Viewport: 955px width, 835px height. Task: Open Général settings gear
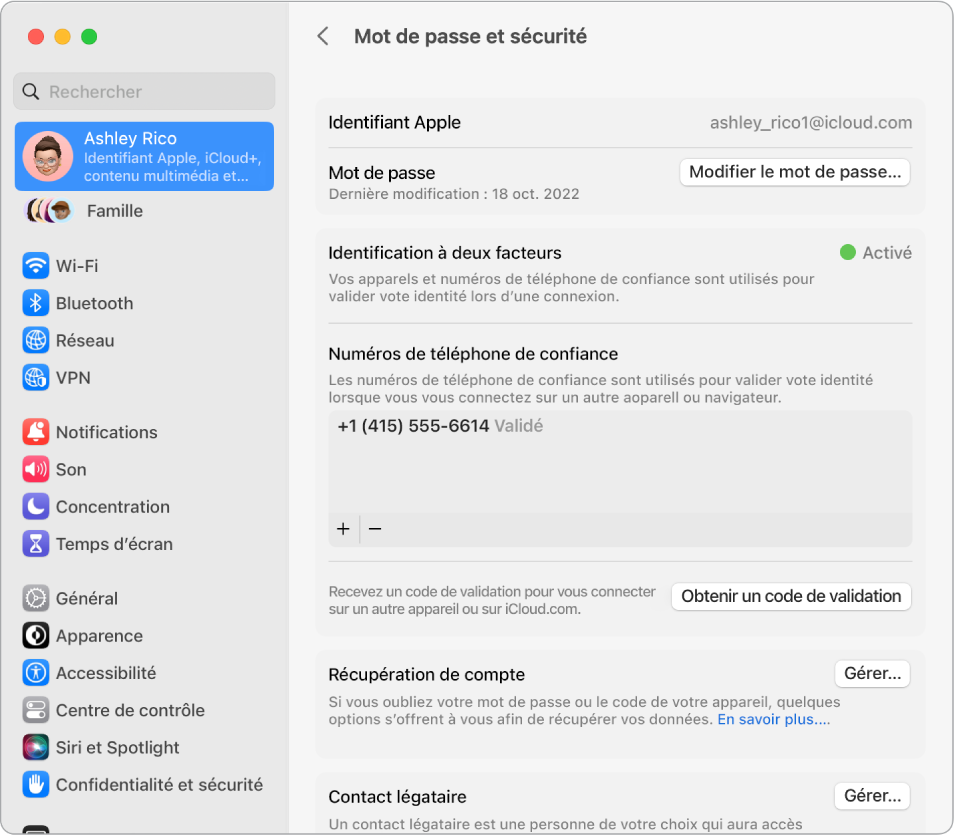(36, 598)
